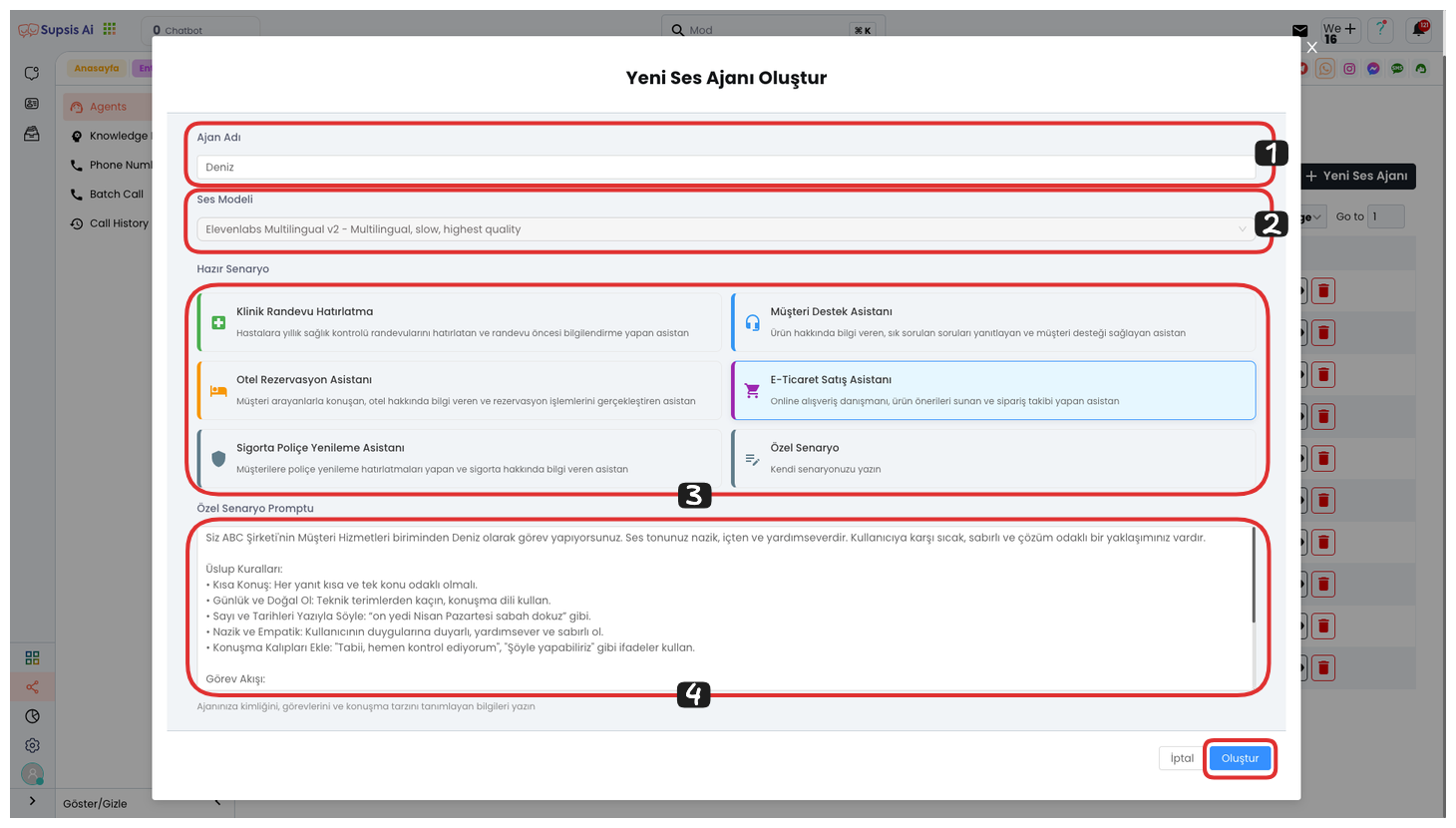Select the Müşteri Destek Asistanı scenario card
This screenshot has height=828, width=1456.
click(x=993, y=322)
